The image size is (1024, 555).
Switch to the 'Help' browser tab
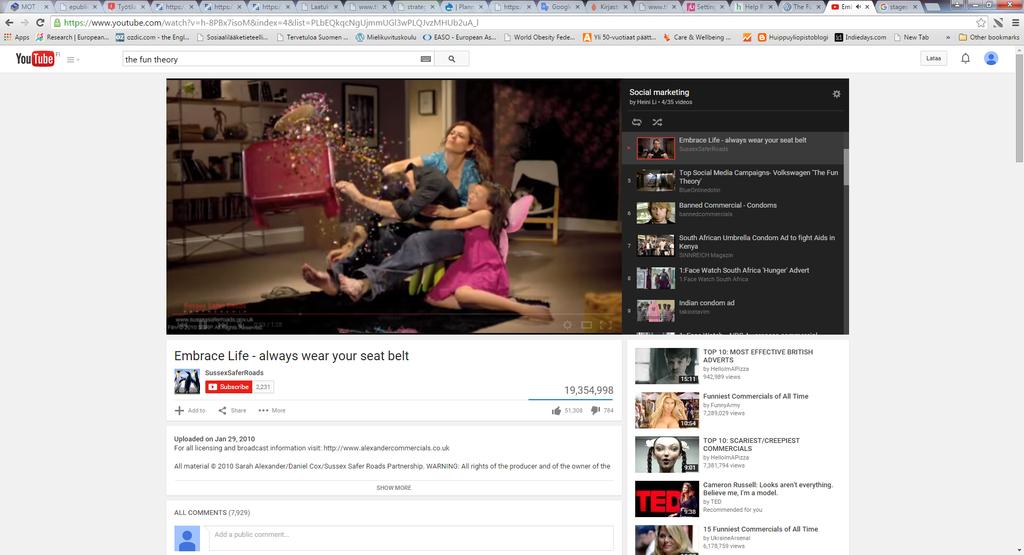pos(752,7)
